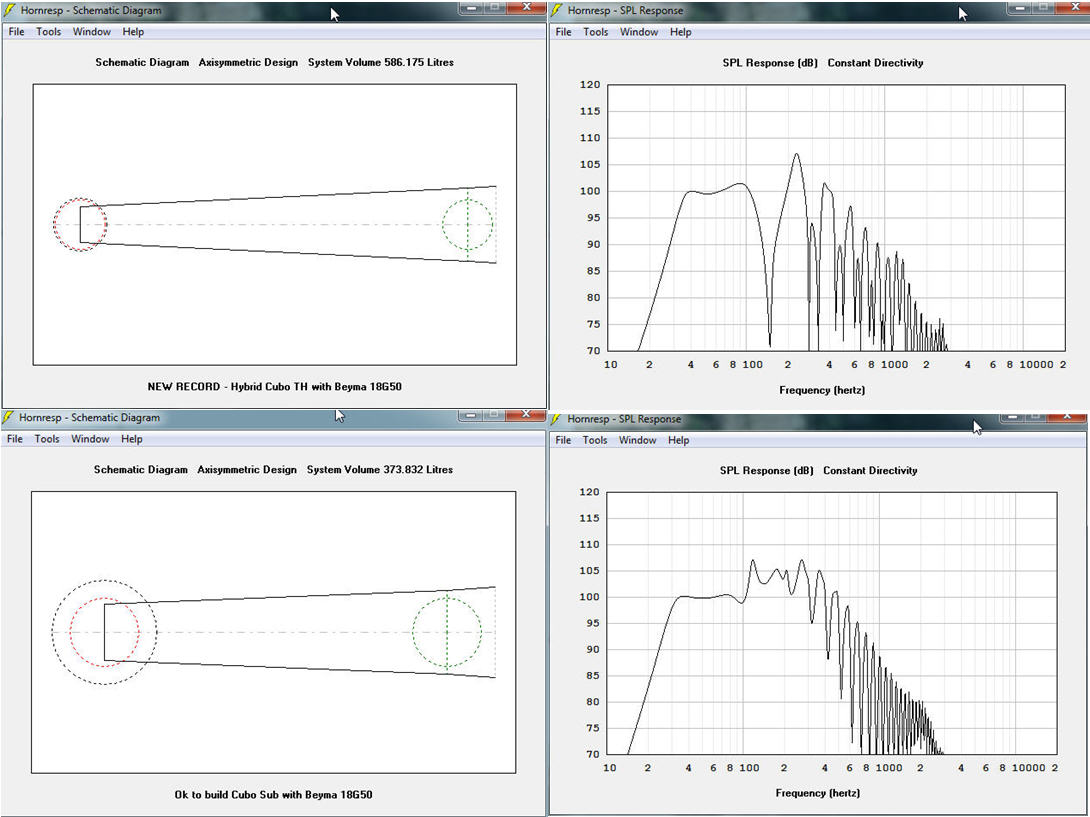This screenshot has width=1090, height=817.
Task: Click Hornresp lightning icon in lower SPL Response title bar
Action: [x=557, y=419]
